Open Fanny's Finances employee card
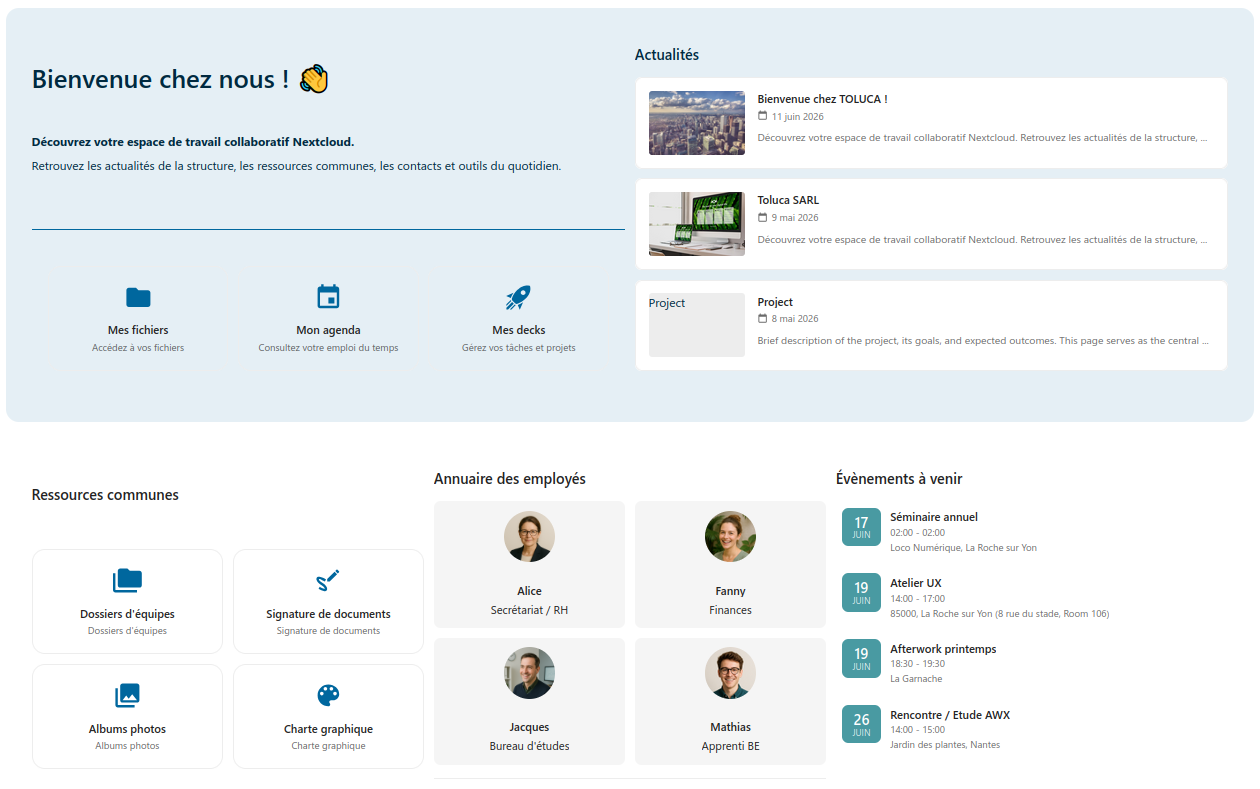The width and height of the screenshot is (1260, 789). pos(730,564)
